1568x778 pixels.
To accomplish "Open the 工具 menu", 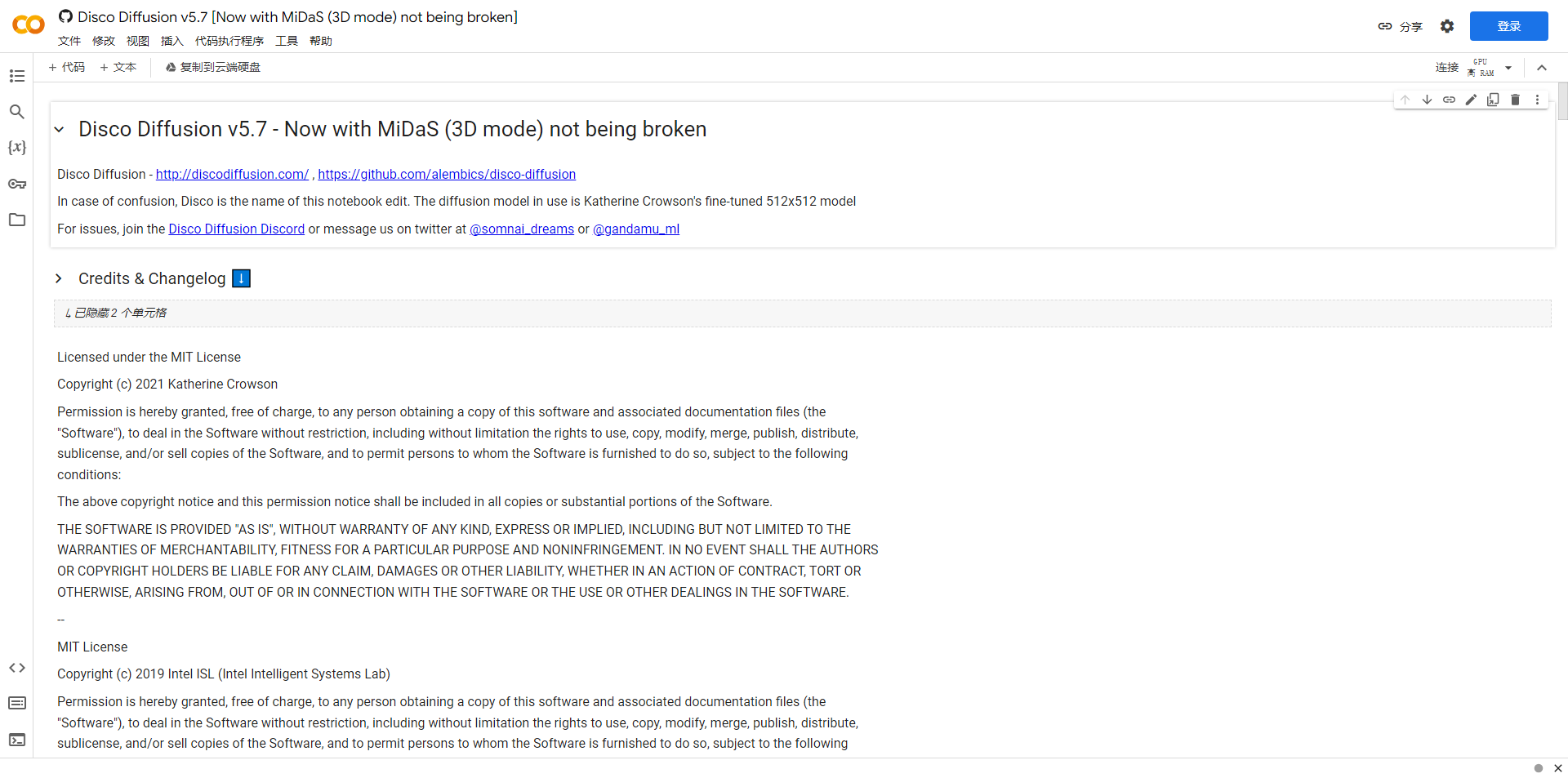I will (x=287, y=41).
